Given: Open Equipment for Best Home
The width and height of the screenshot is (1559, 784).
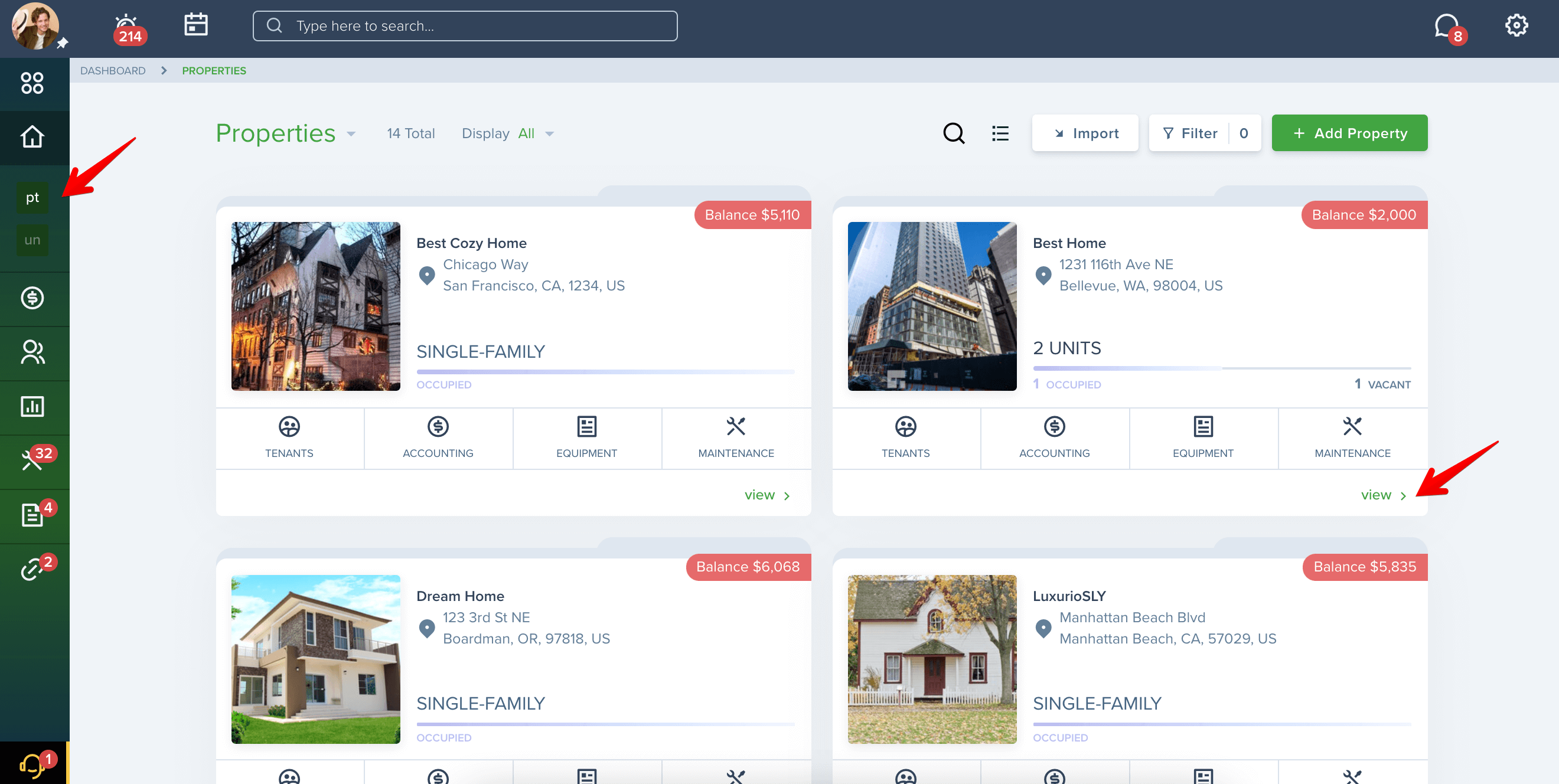Looking at the screenshot, I should coord(1204,438).
